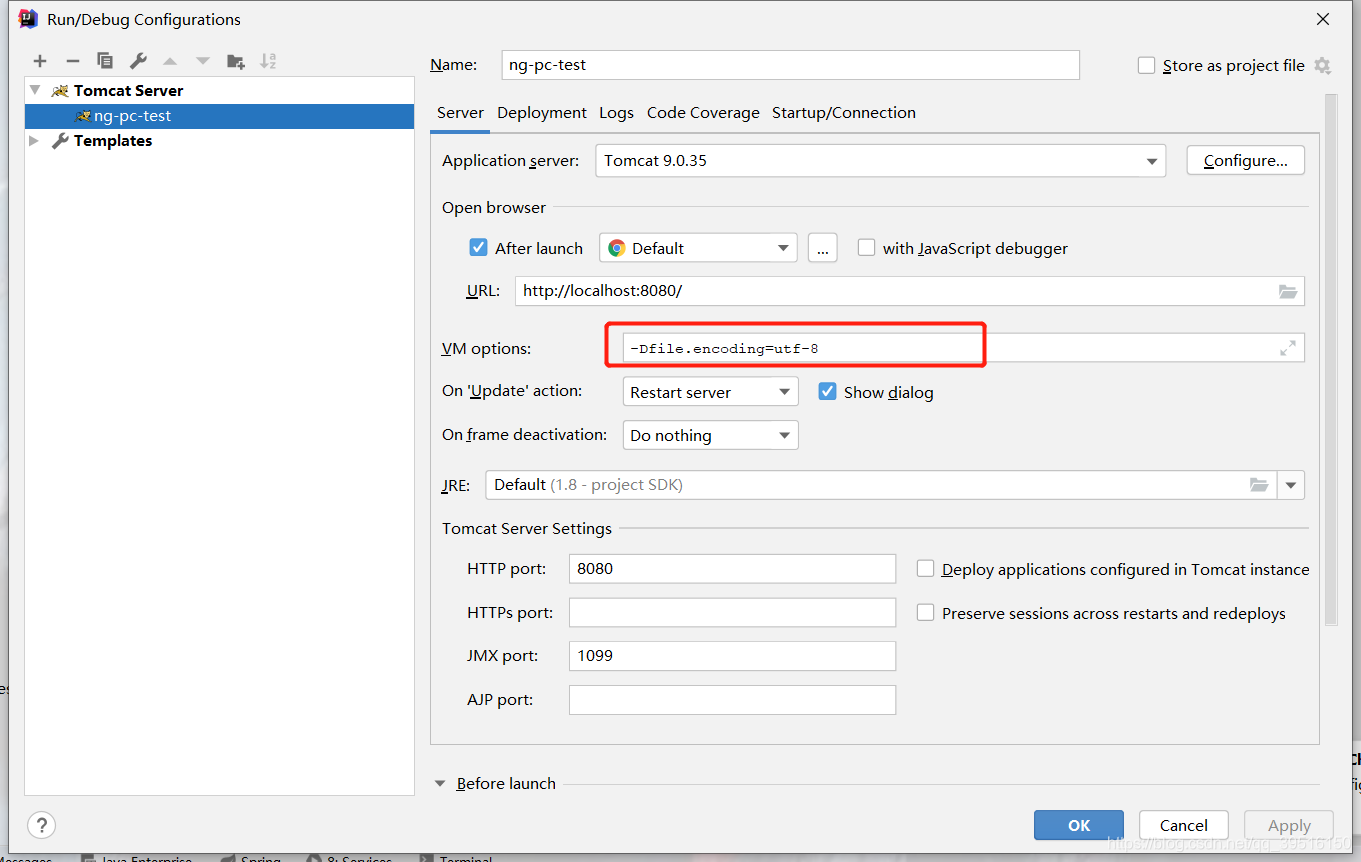Add a new configuration with plus icon
1361x862 pixels.
click(x=40, y=61)
